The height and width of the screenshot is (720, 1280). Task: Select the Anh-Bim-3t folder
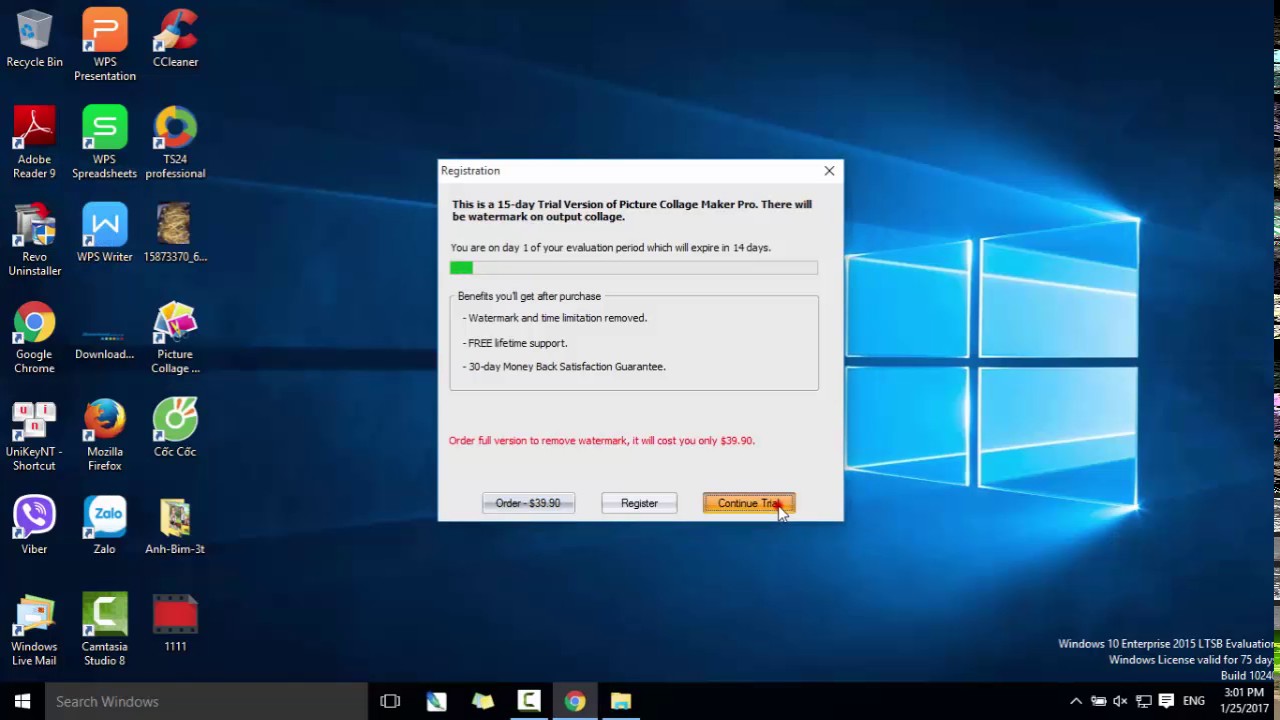pyautogui.click(x=175, y=526)
